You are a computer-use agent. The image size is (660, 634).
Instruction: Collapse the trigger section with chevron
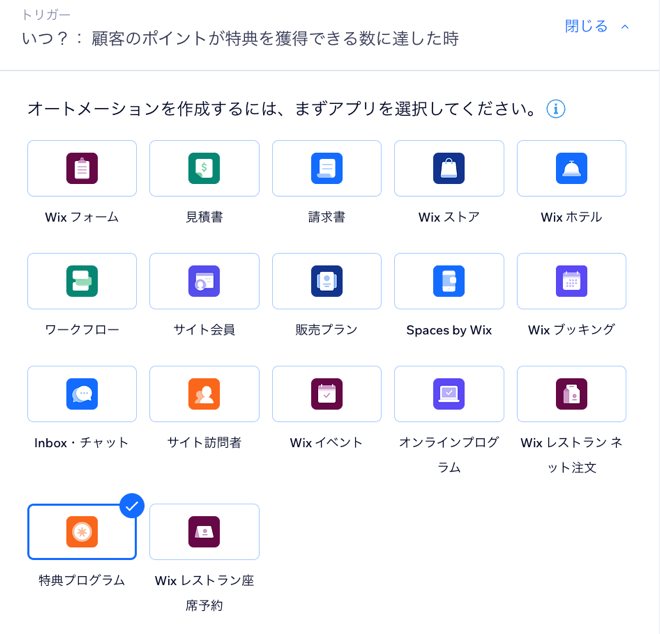(625, 27)
